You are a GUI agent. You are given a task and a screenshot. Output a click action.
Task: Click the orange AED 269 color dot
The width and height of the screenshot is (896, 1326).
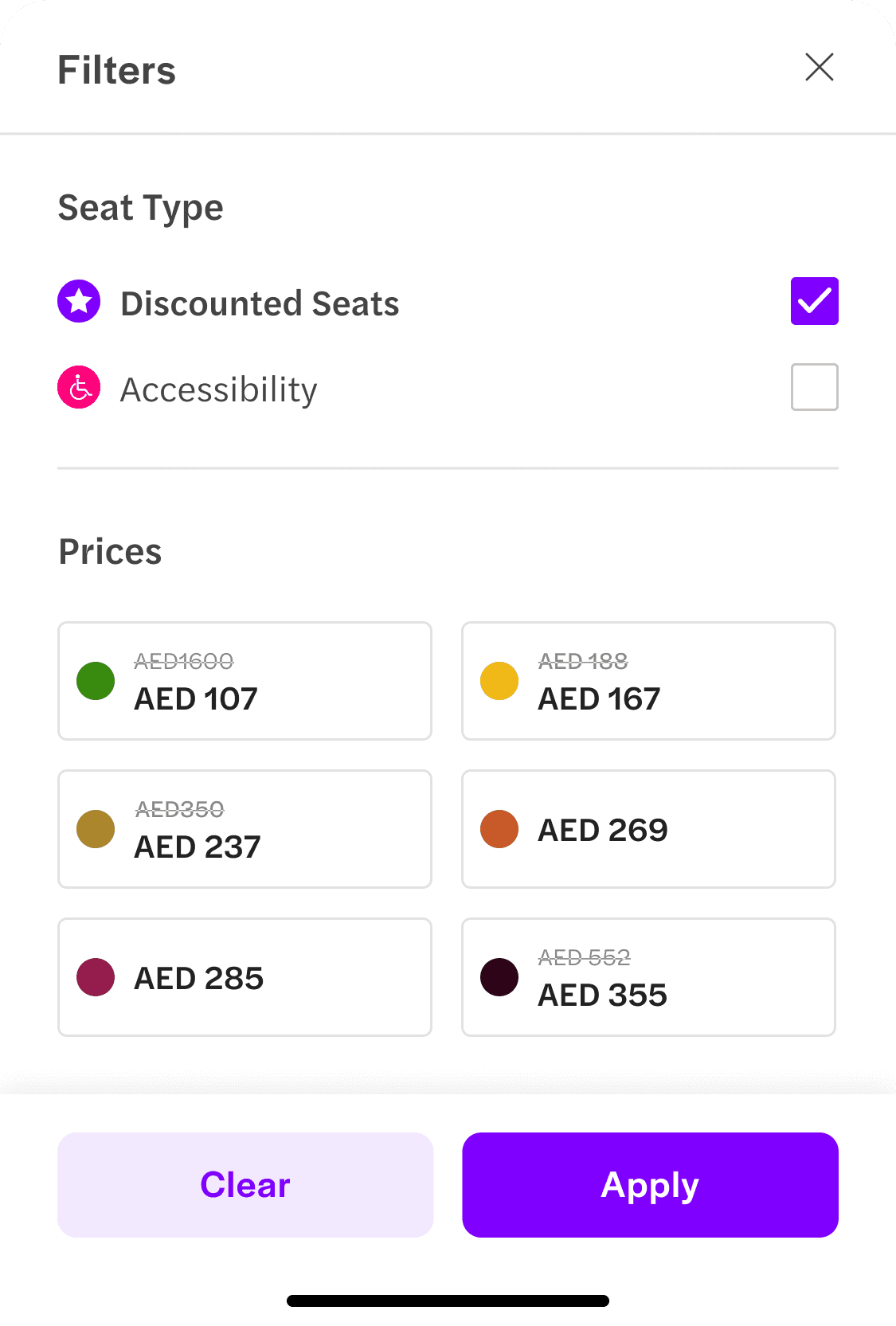pyautogui.click(x=499, y=829)
